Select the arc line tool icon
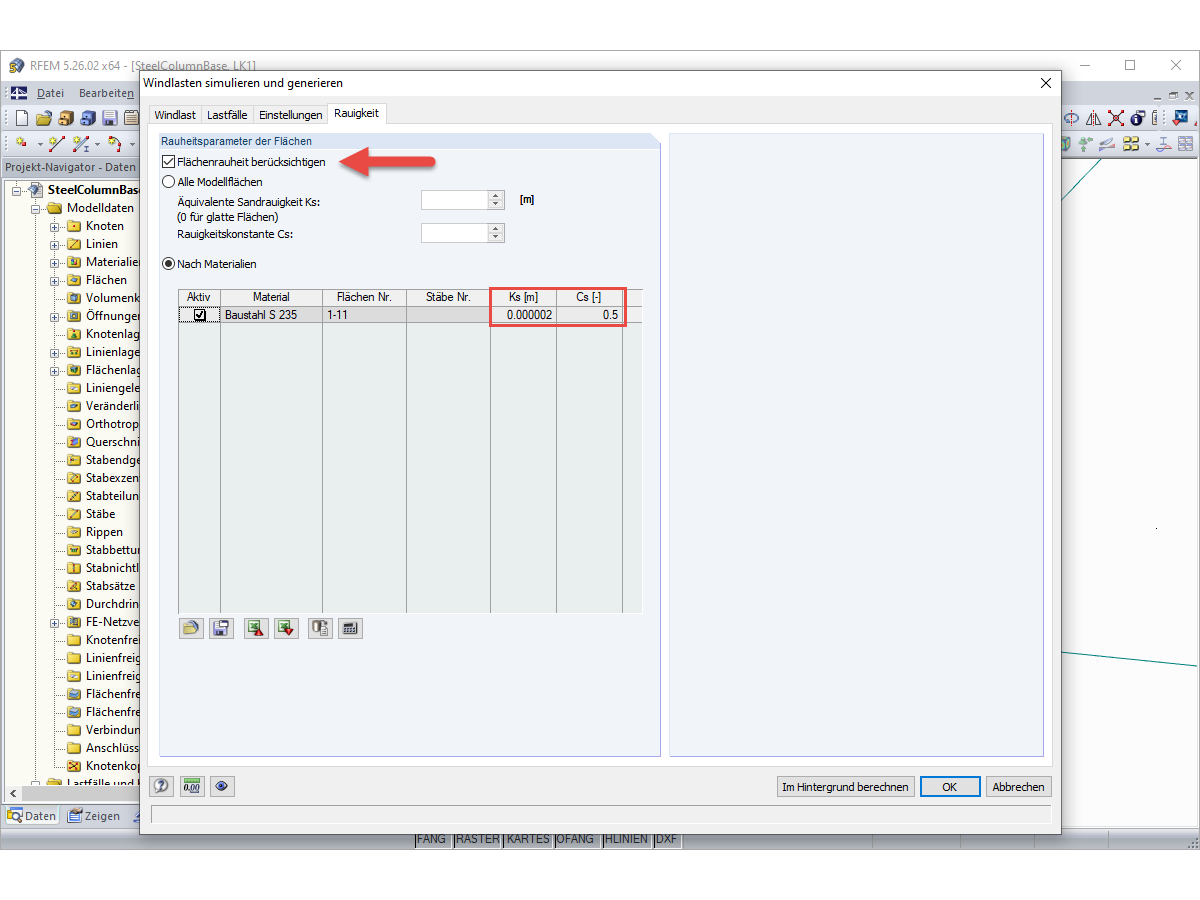This screenshot has height=900, width=1200. [x=115, y=144]
